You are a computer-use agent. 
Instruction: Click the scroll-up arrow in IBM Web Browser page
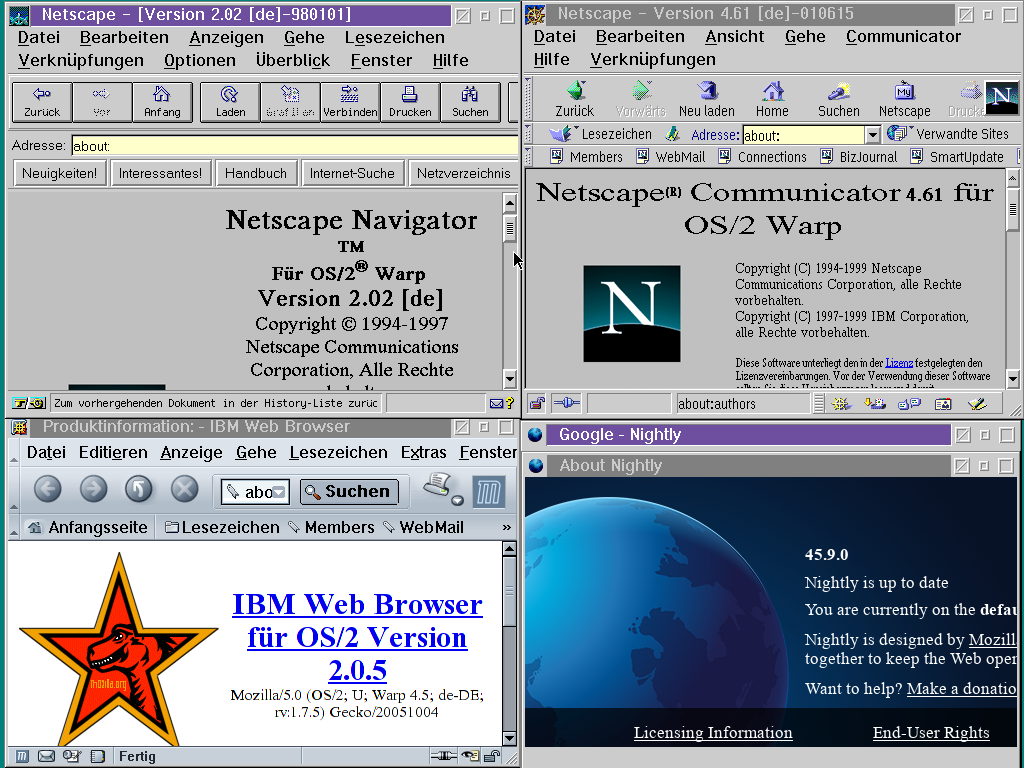click(x=509, y=549)
